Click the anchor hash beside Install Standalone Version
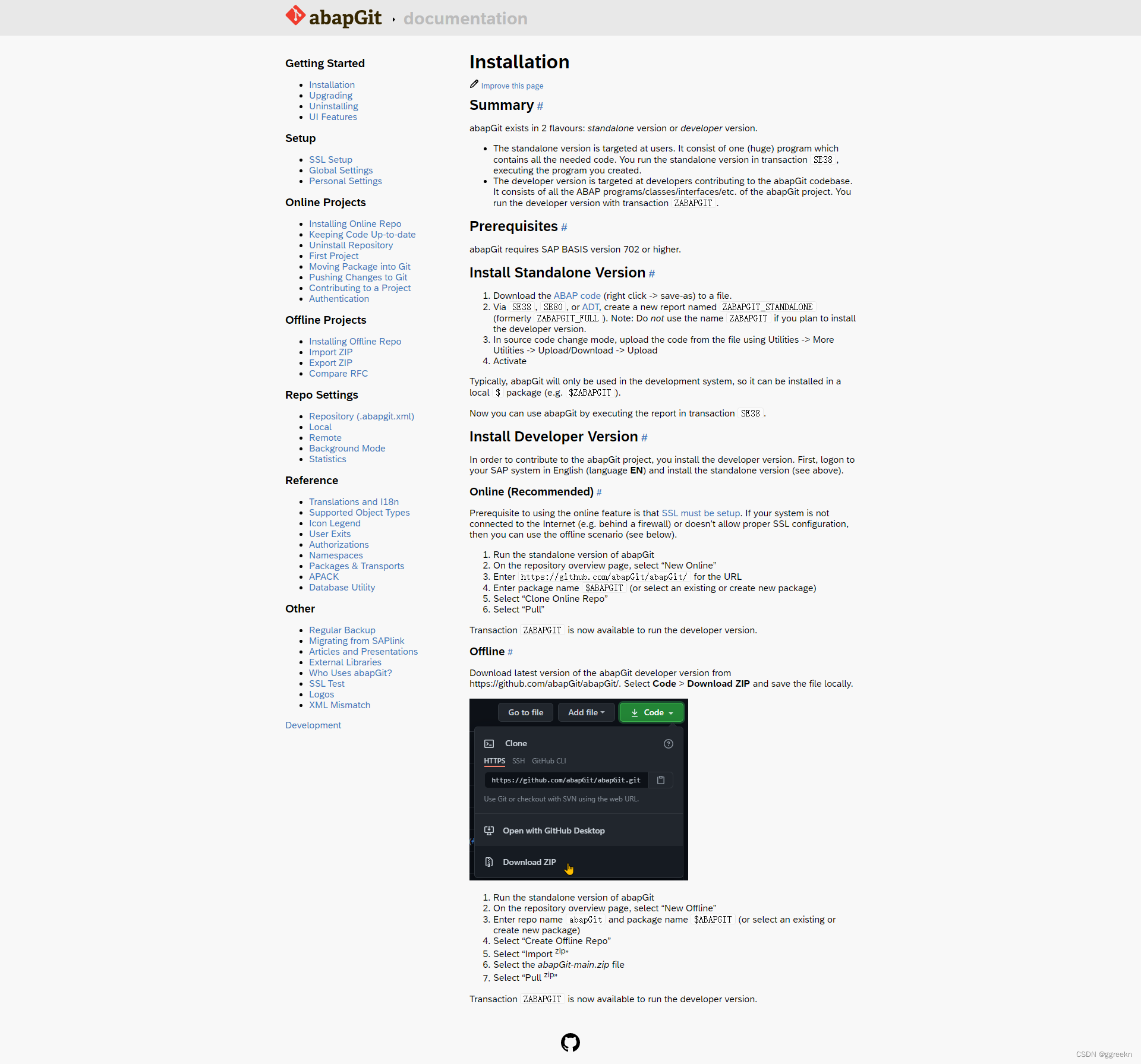This screenshot has height=1064, width=1141. click(652, 274)
